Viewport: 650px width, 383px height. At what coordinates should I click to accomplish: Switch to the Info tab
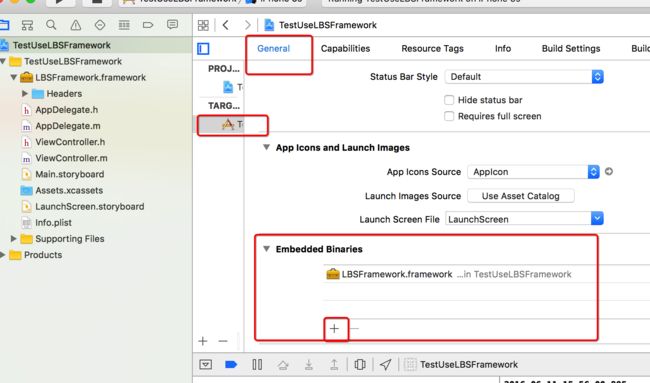click(x=503, y=48)
